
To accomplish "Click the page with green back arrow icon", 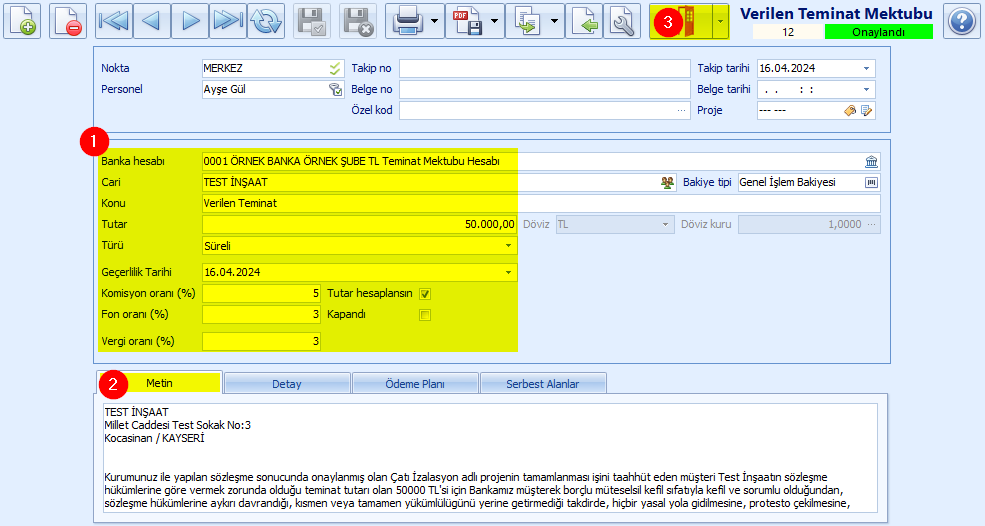I will (584, 21).
